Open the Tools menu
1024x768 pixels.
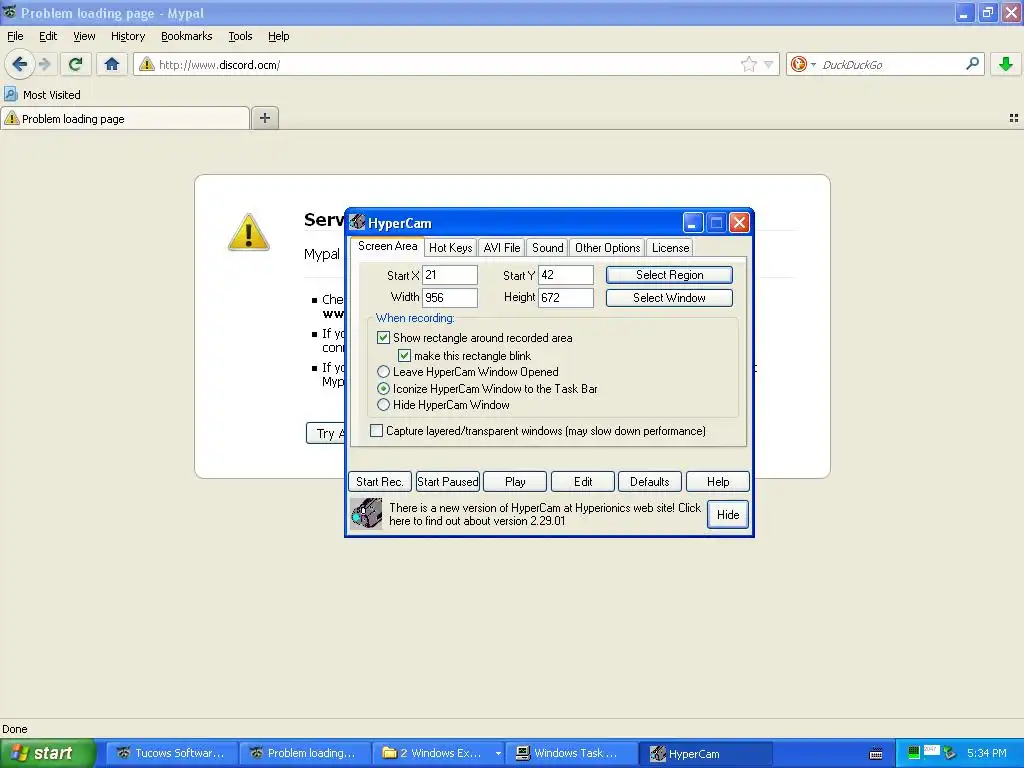coord(240,37)
